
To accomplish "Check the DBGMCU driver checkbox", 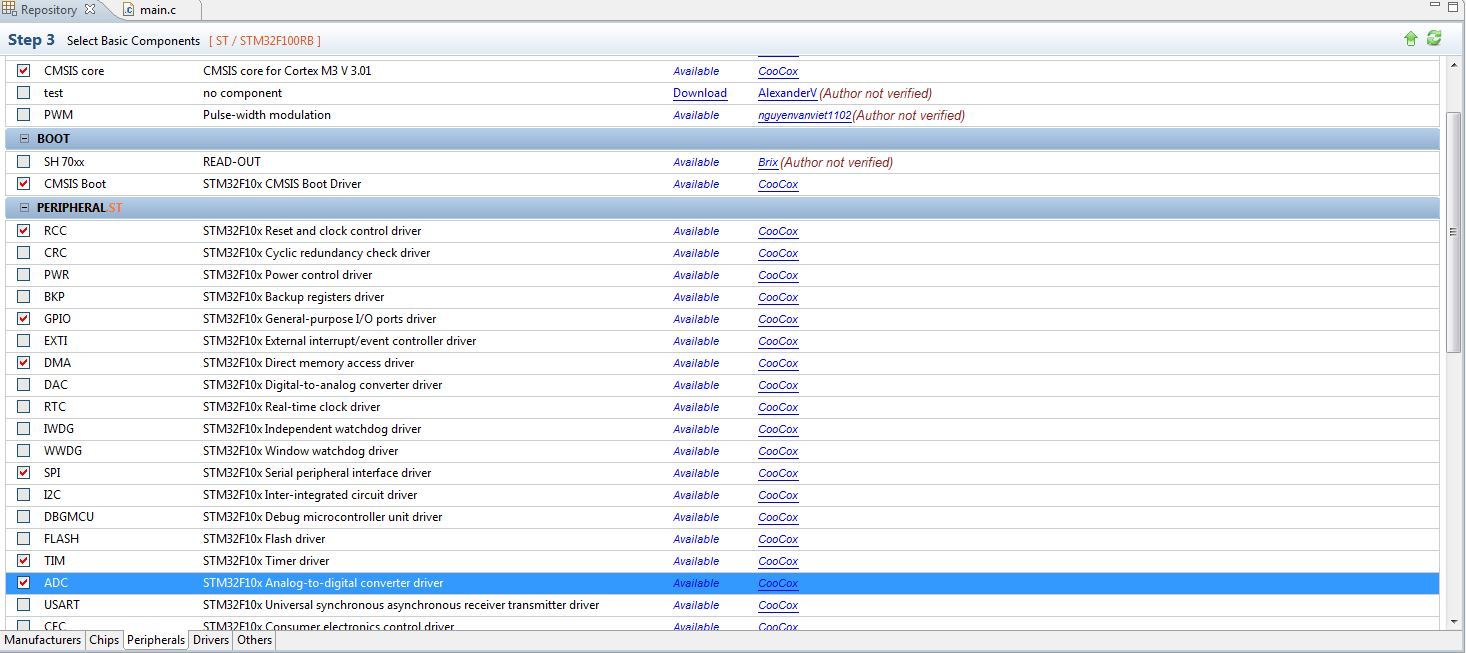I will click(24, 517).
